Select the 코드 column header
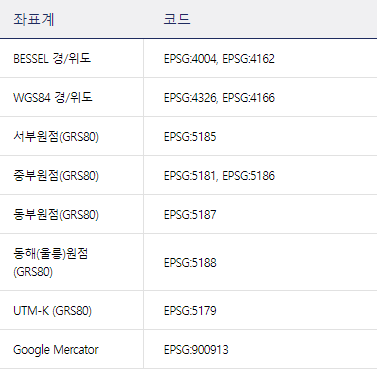 260,19
